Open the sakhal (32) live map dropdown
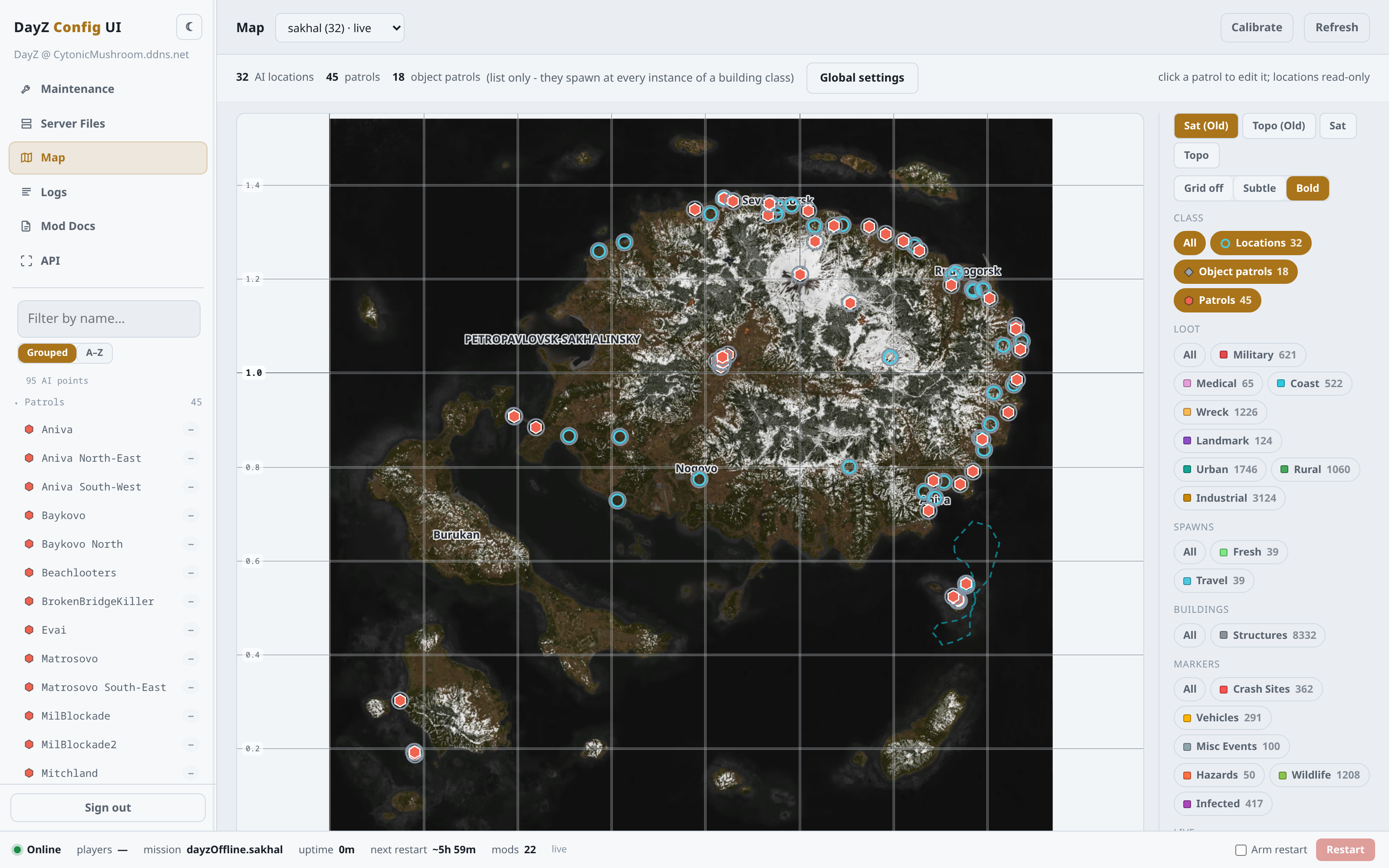 coord(340,27)
